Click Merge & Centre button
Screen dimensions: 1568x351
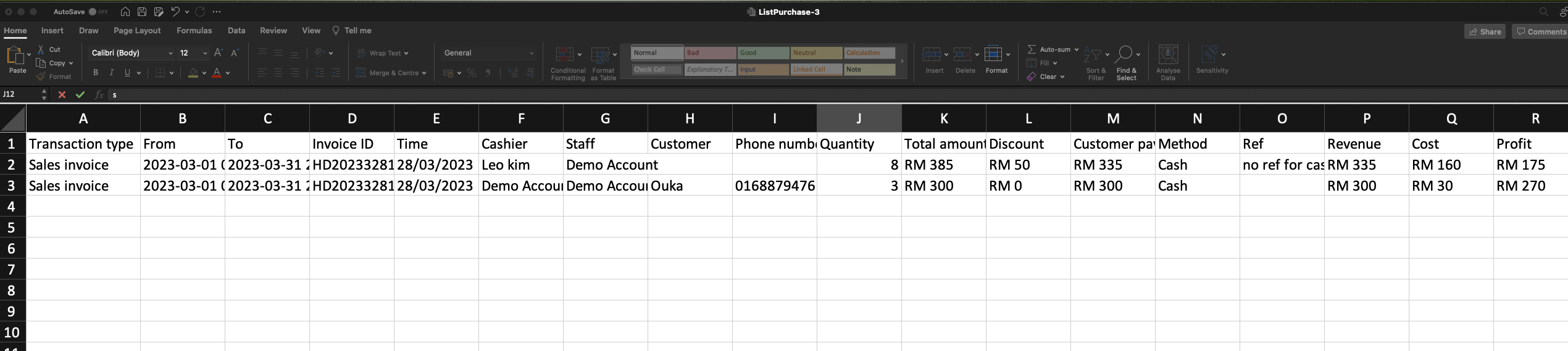[x=391, y=73]
